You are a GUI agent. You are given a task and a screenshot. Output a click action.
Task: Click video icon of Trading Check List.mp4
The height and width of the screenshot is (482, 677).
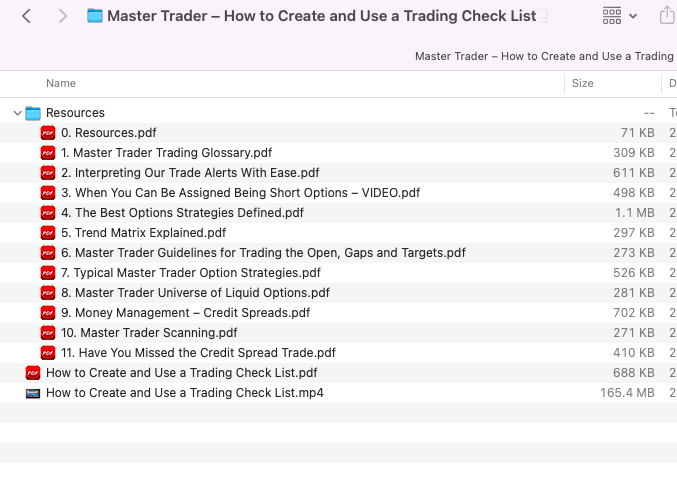click(x=33, y=393)
